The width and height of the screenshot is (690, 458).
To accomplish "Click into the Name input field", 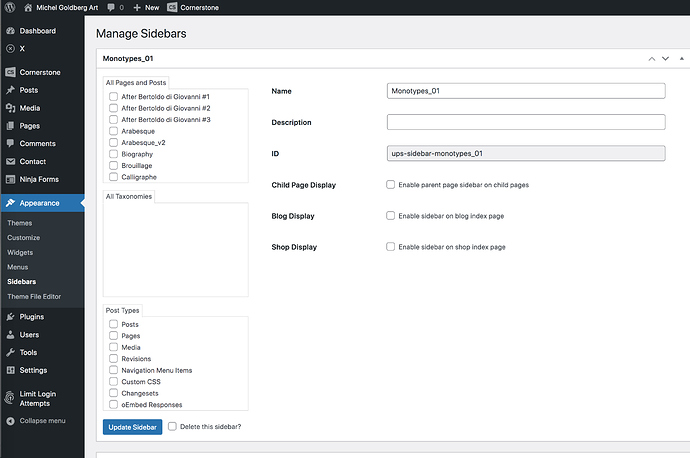I will (x=526, y=91).
